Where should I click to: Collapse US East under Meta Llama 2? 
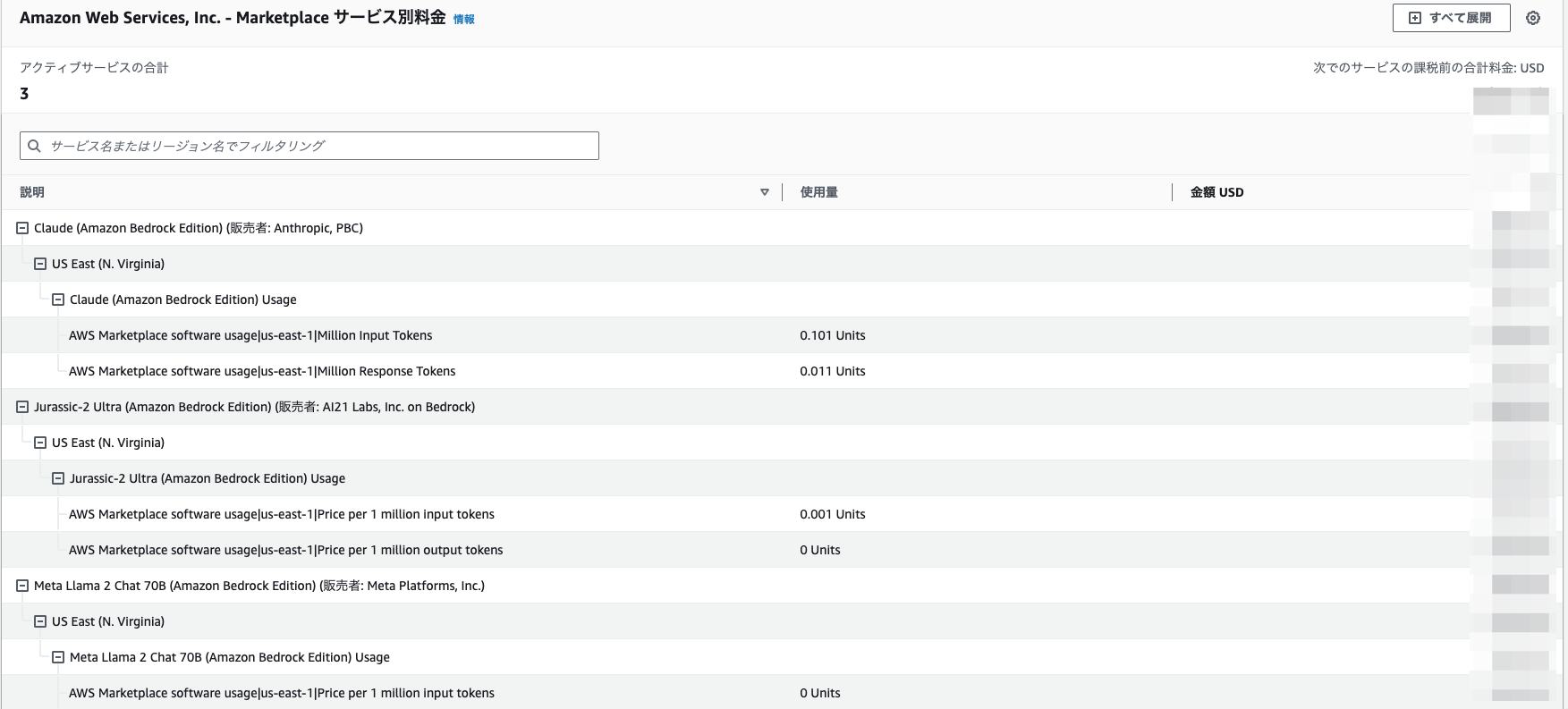[x=40, y=621]
